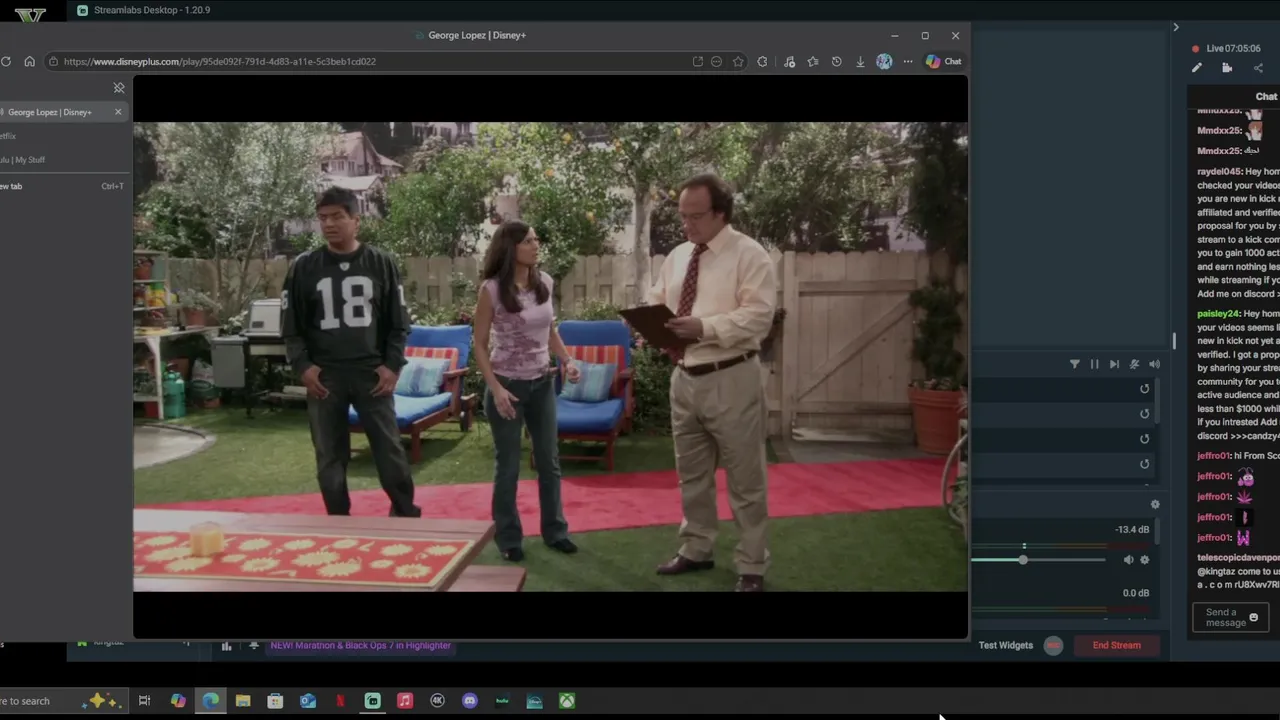Open File Explorer from the taskbar
Screen dimensions: 1280x720
pos(243,701)
